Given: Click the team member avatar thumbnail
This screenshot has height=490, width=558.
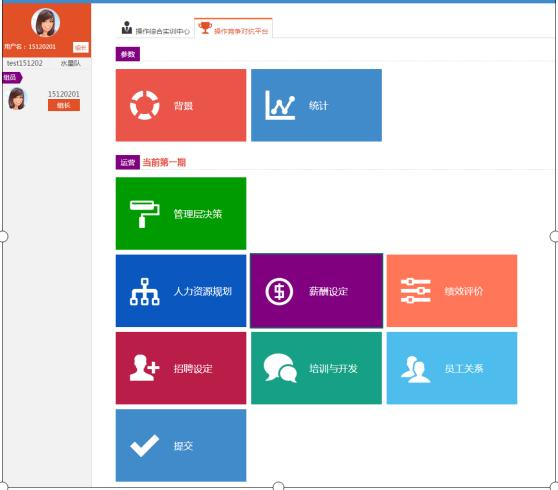Looking at the screenshot, I should 17,99.
